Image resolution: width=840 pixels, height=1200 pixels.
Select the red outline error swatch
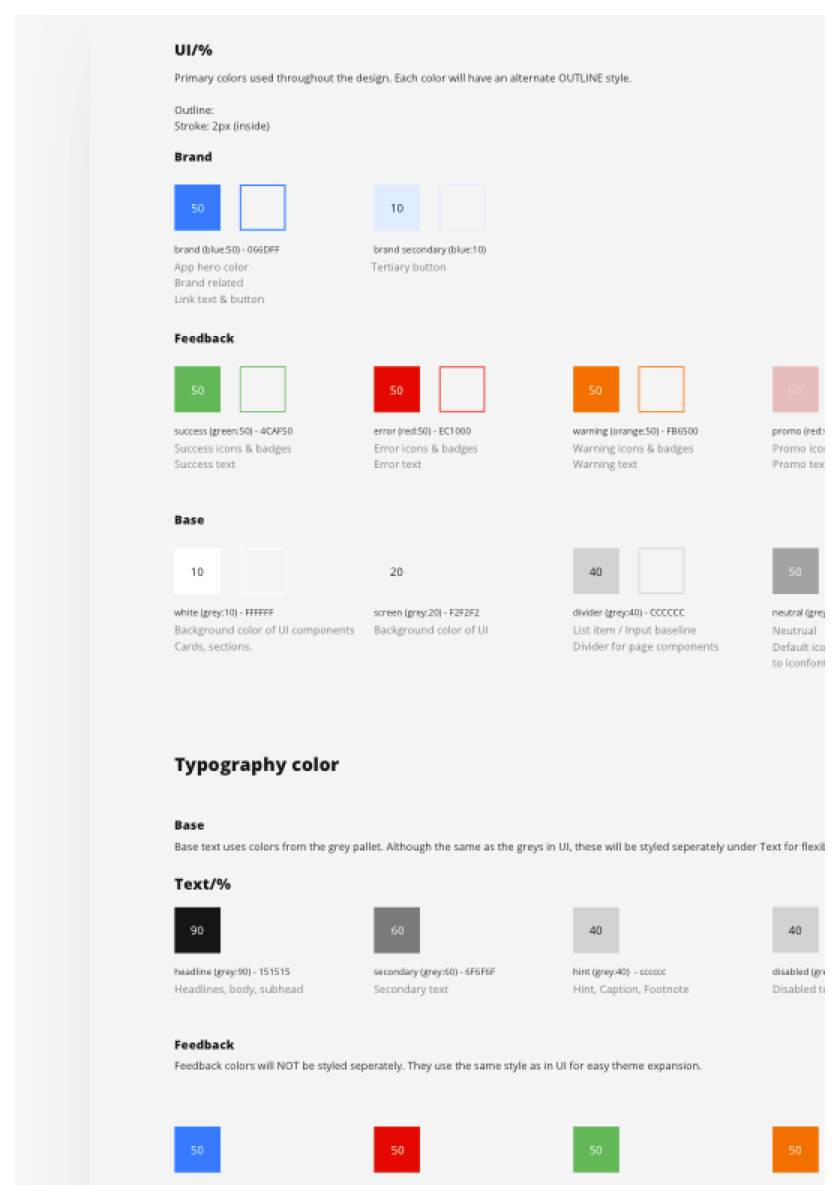(462, 390)
